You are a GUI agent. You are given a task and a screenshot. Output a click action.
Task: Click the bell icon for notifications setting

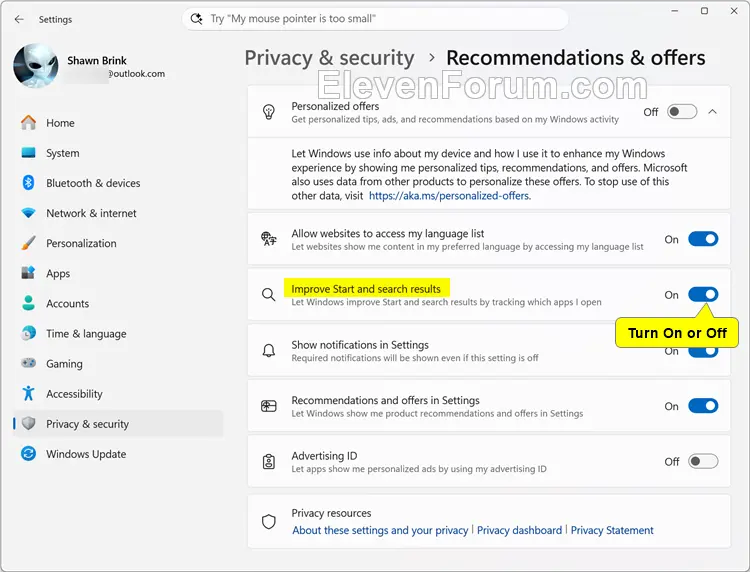pos(269,351)
